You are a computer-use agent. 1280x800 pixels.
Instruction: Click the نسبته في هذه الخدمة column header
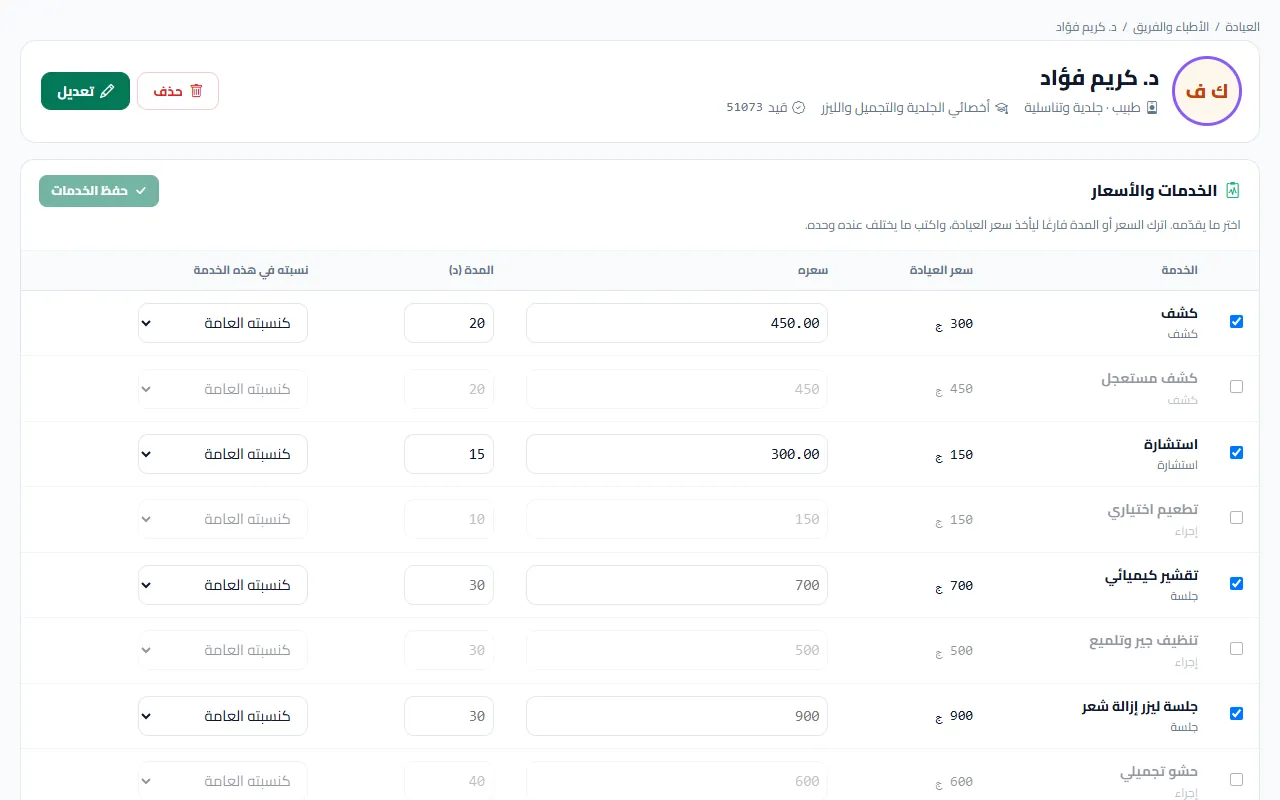coord(251,270)
